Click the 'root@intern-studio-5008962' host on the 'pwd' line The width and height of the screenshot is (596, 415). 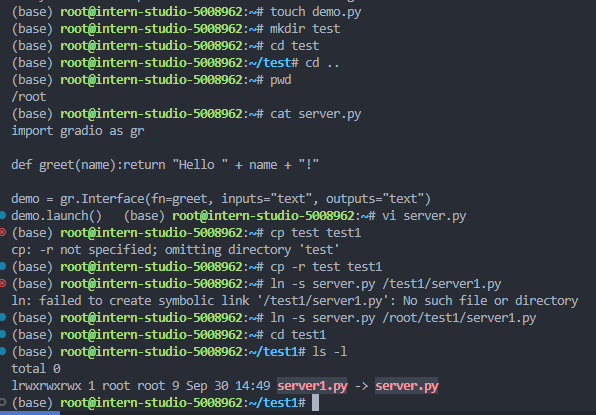pos(151,80)
